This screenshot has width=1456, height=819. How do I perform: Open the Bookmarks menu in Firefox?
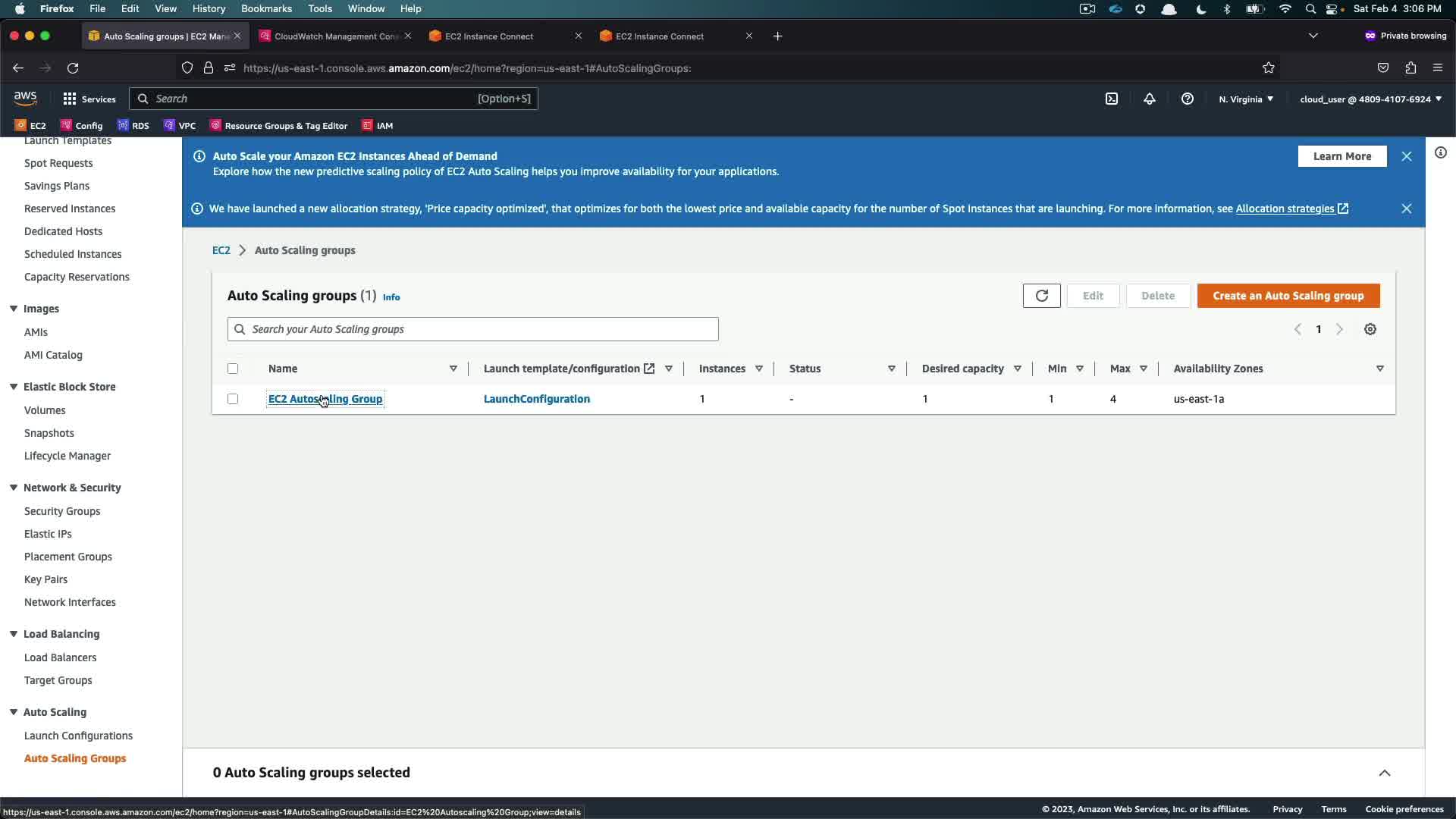(266, 8)
